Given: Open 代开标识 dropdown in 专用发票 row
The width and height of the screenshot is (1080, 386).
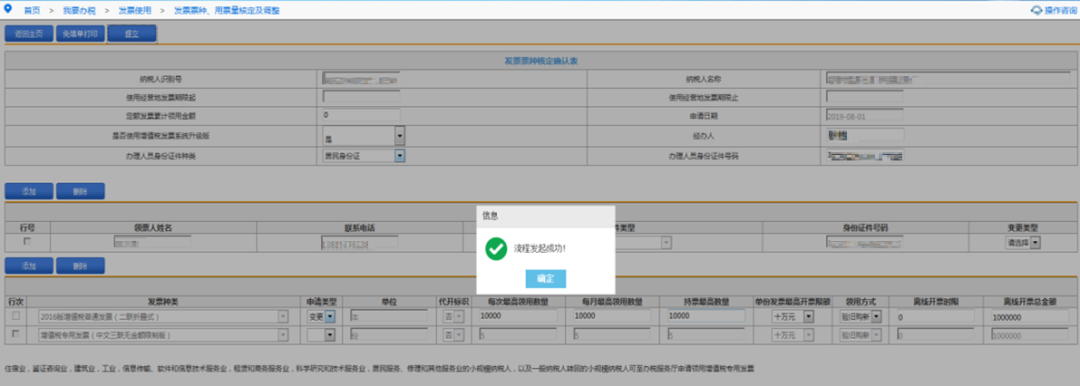Looking at the screenshot, I should tap(453, 334).
